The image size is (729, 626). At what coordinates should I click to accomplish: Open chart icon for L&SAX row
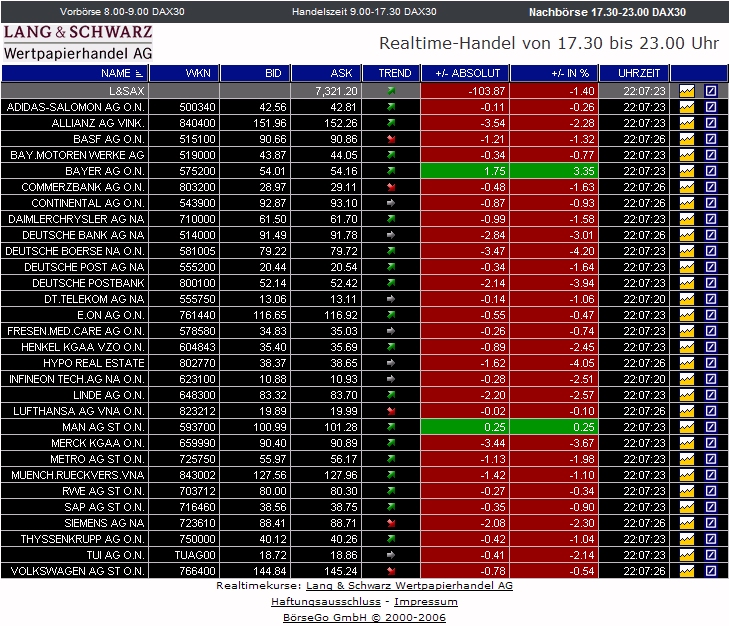point(687,91)
